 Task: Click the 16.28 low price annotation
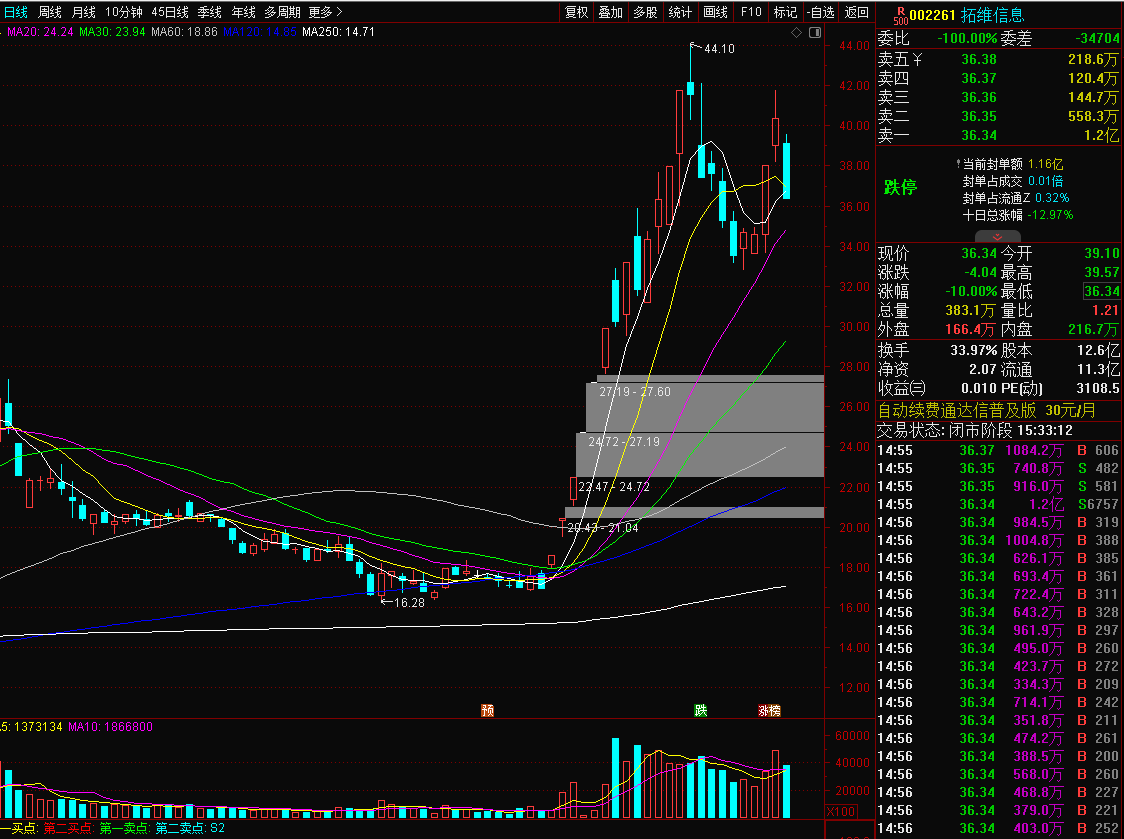[409, 602]
